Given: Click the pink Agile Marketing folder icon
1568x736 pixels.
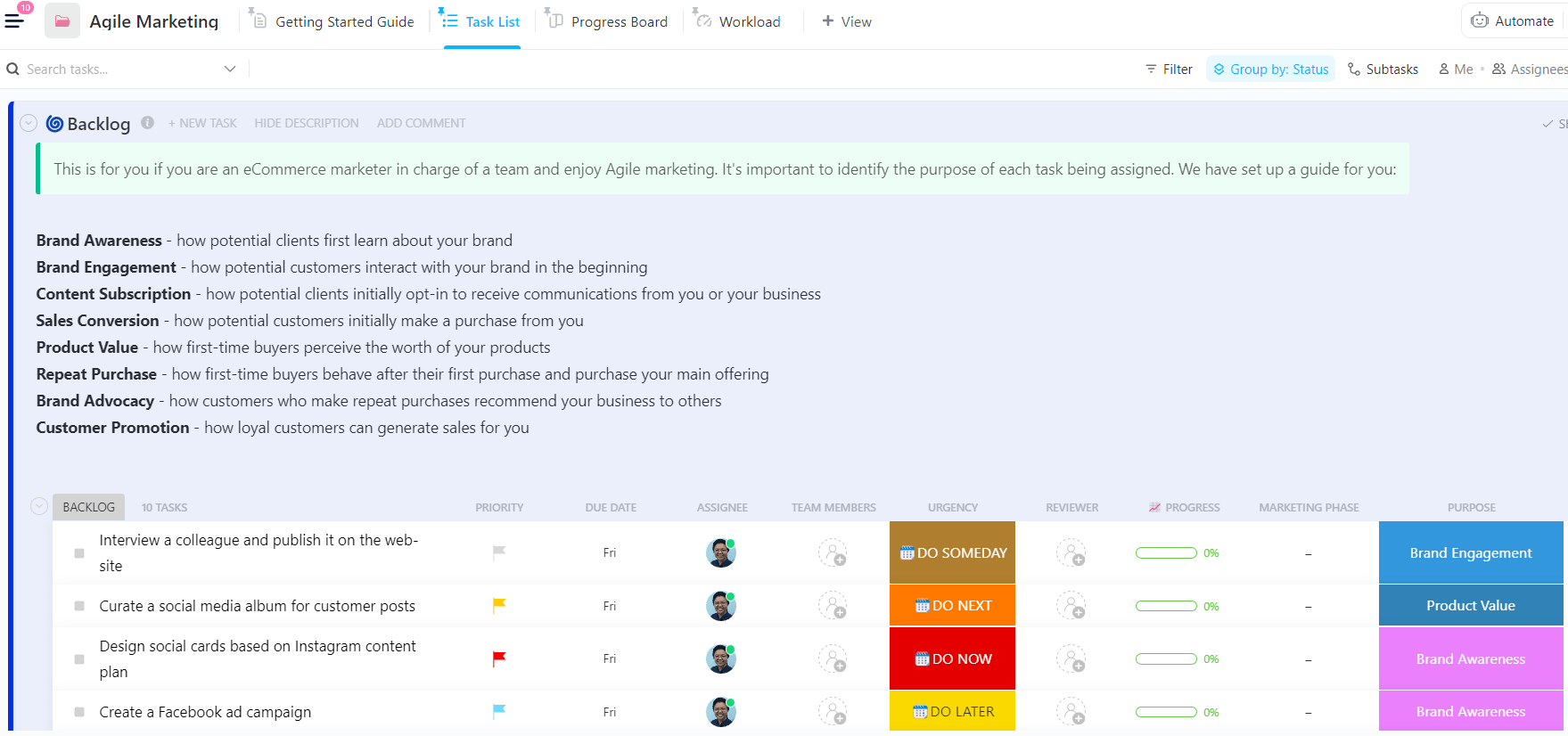Looking at the screenshot, I should (x=62, y=21).
